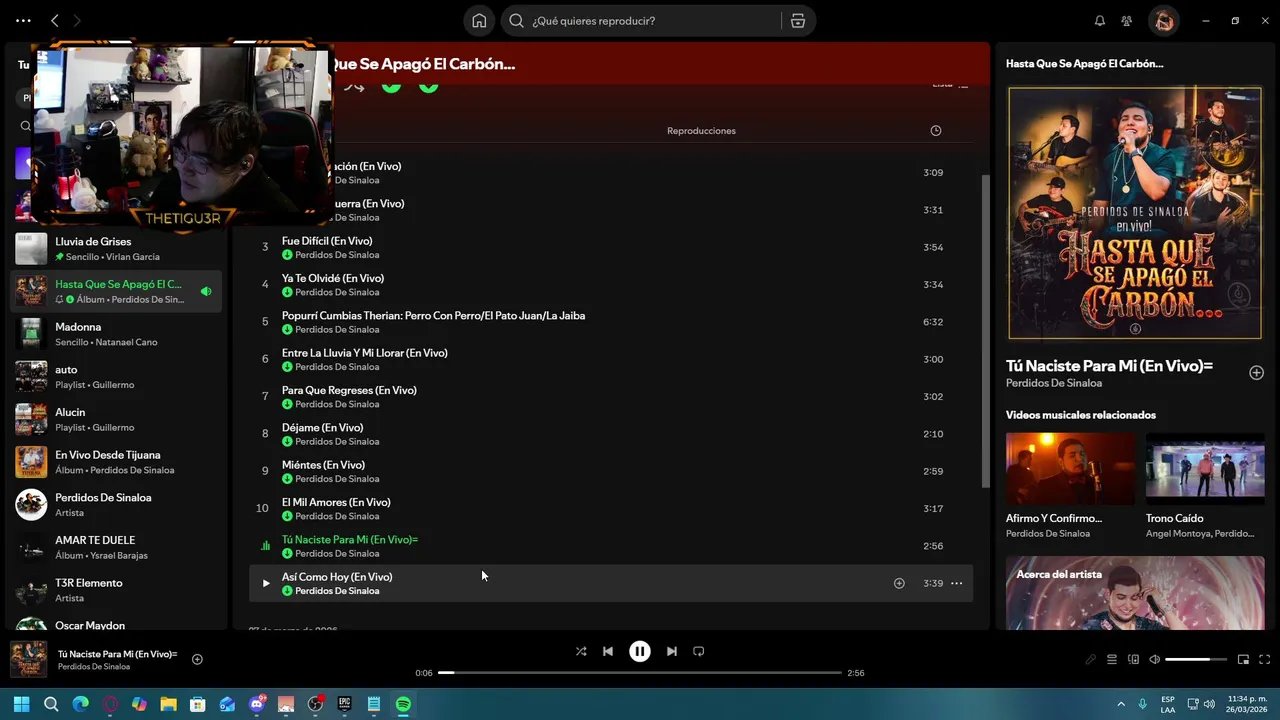Open the auto playlist
Image resolution: width=1280 pixels, height=720 pixels.
point(116,377)
